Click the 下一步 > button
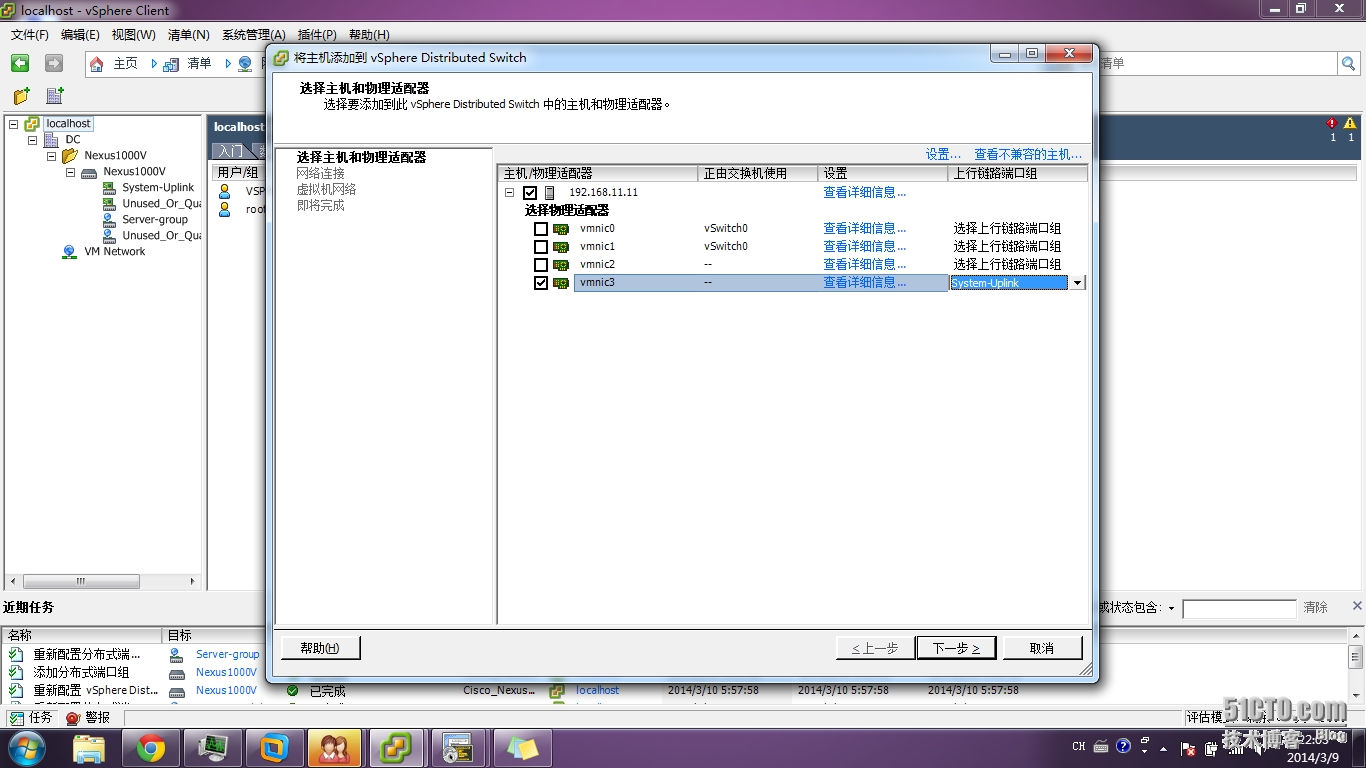Viewport: 1366px width, 768px height. [x=956, y=648]
